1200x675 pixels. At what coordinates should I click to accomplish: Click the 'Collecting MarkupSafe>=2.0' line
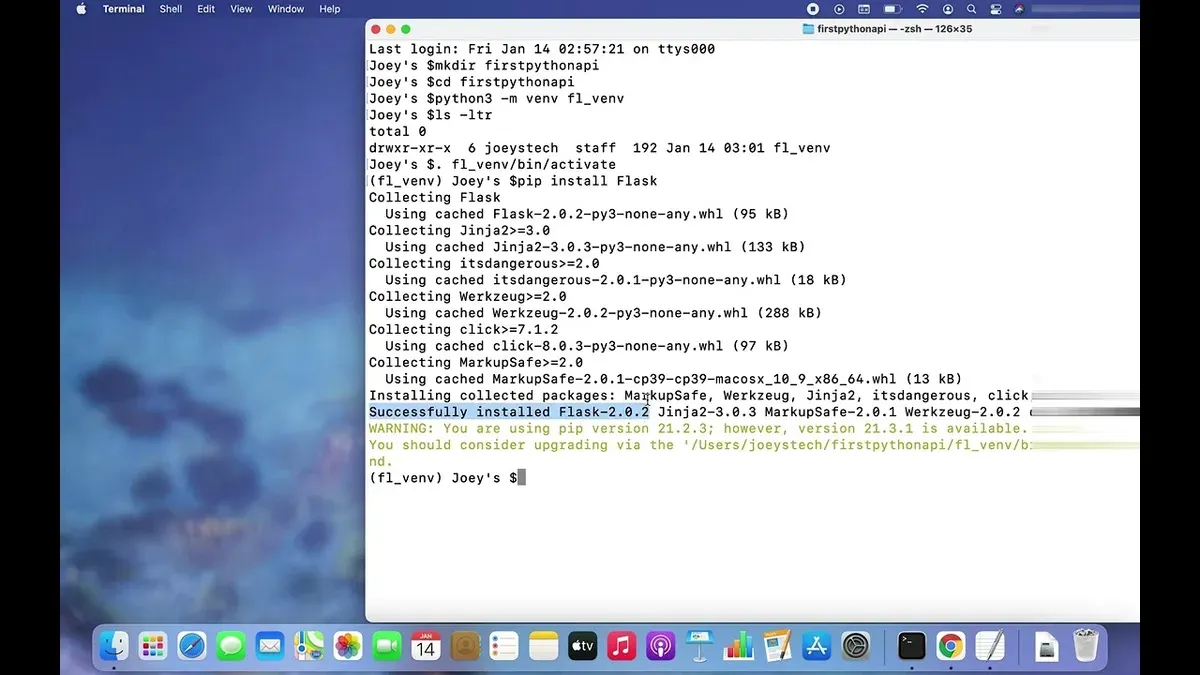pos(476,362)
